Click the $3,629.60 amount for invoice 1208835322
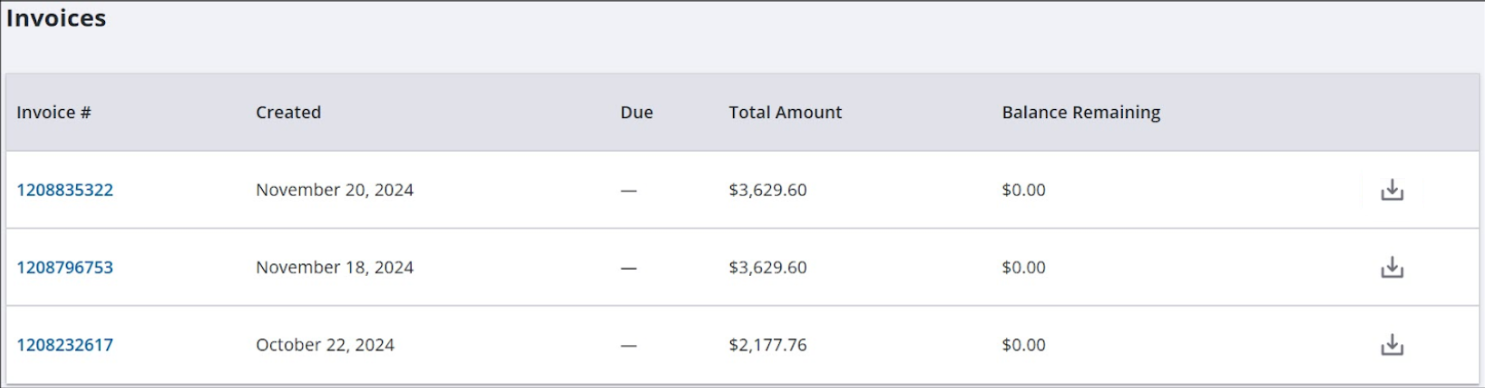Screen dimensions: 1485x388 click(x=767, y=190)
